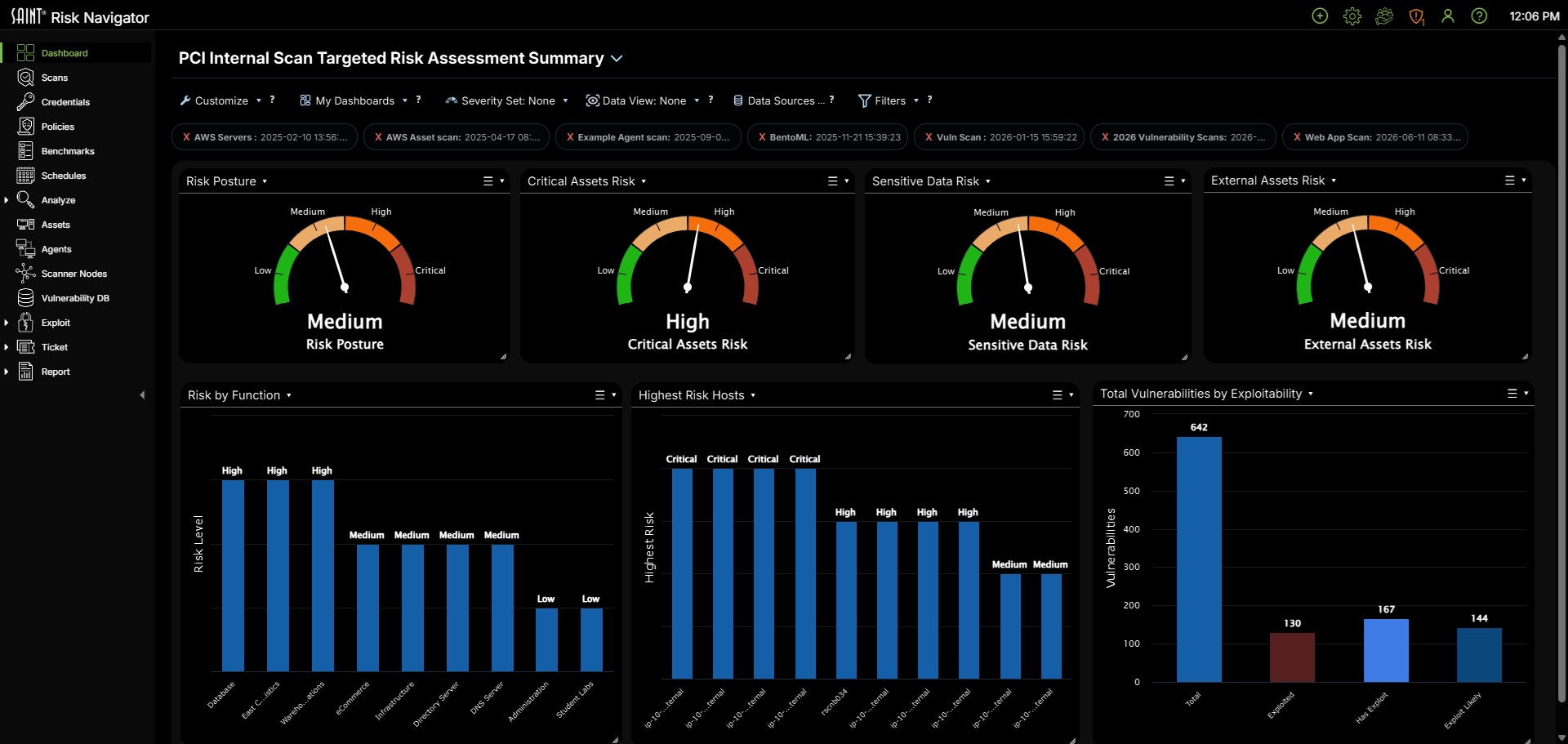Viewport: 1568px width, 744px height.
Task: Click the add (plus circle) icon in top bar
Action: [x=1320, y=16]
